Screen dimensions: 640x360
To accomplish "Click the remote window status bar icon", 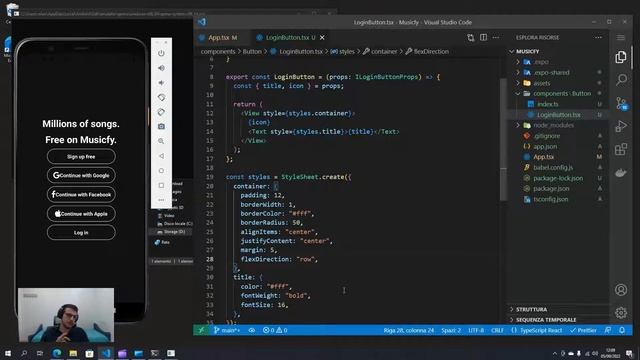I will 201,330.
